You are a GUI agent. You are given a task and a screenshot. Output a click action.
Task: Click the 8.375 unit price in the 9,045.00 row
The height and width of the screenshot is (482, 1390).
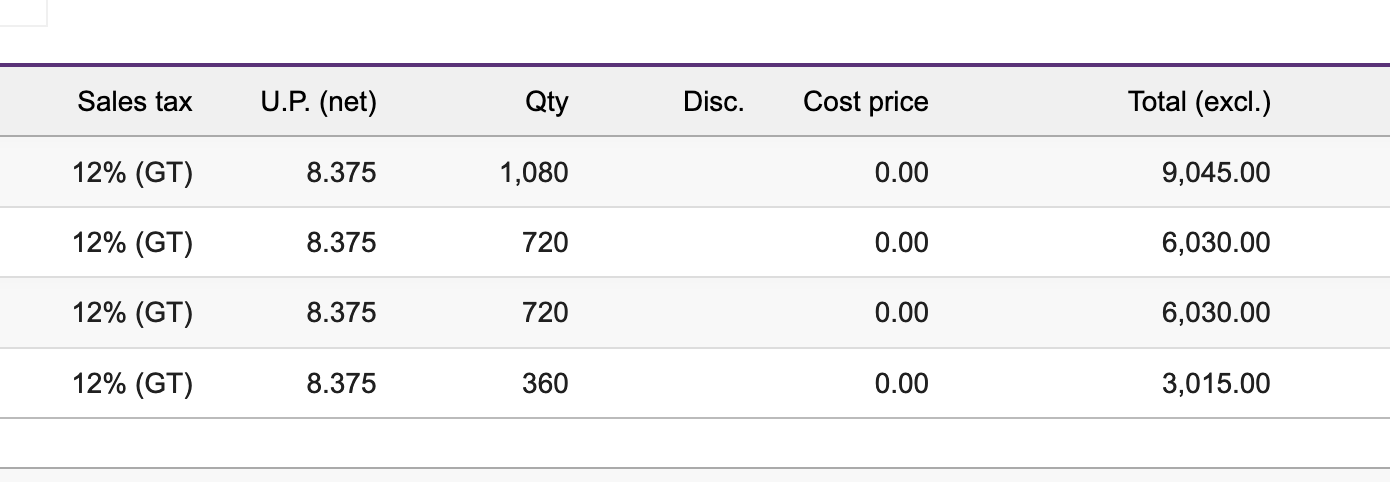pos(341,173)
